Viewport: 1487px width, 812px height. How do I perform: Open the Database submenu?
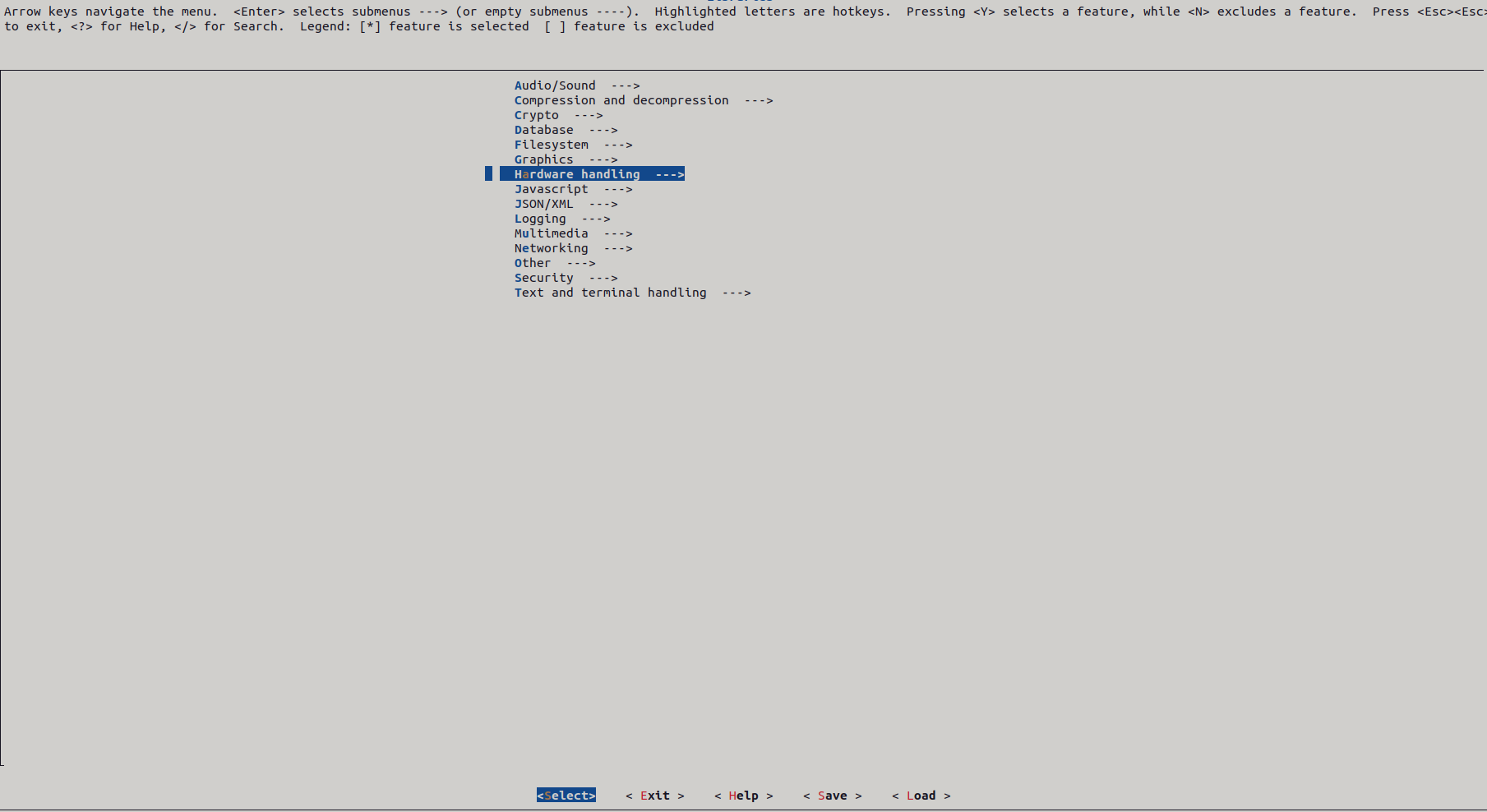[544, 130]
